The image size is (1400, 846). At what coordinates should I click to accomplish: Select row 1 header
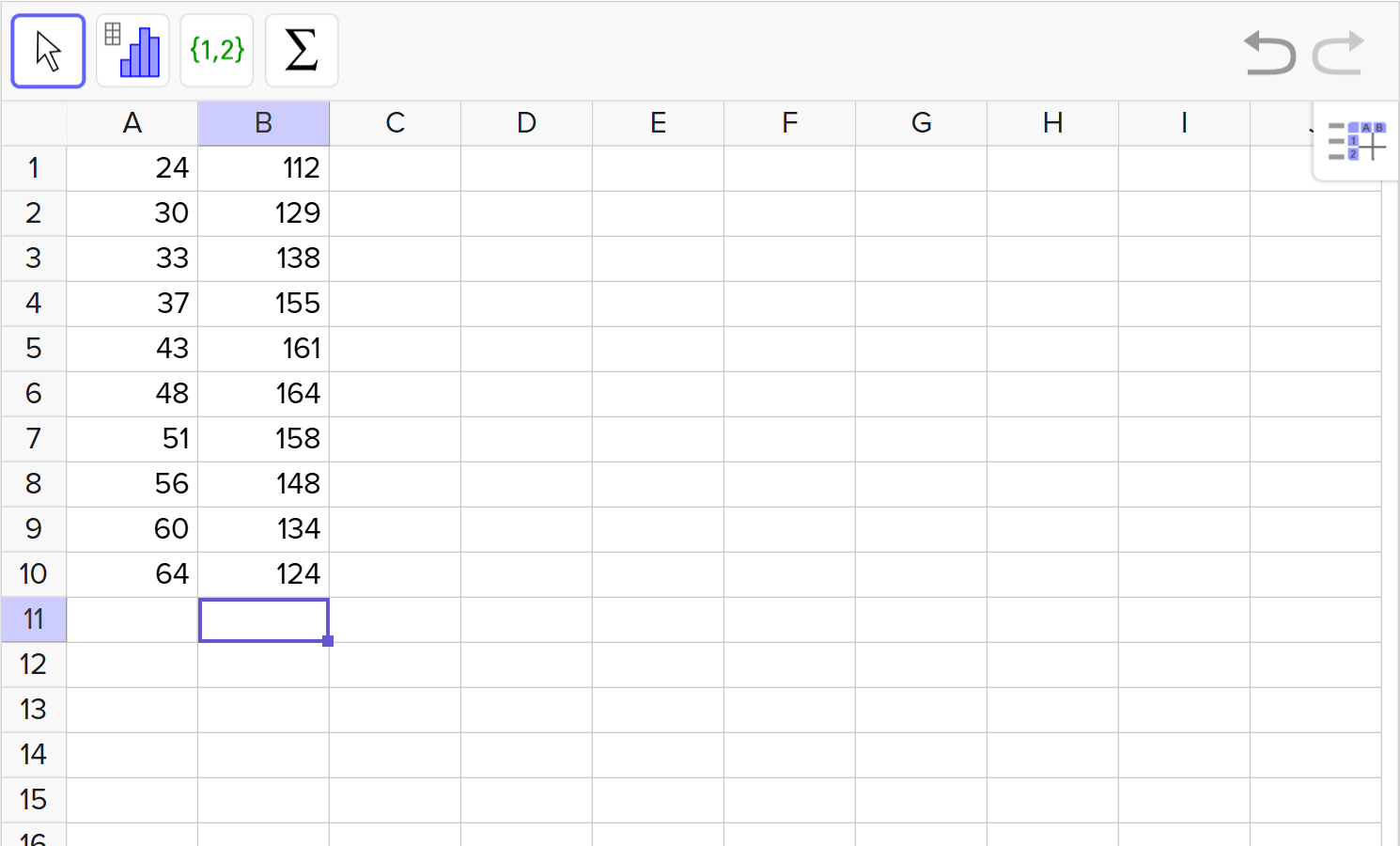point(34,168)
